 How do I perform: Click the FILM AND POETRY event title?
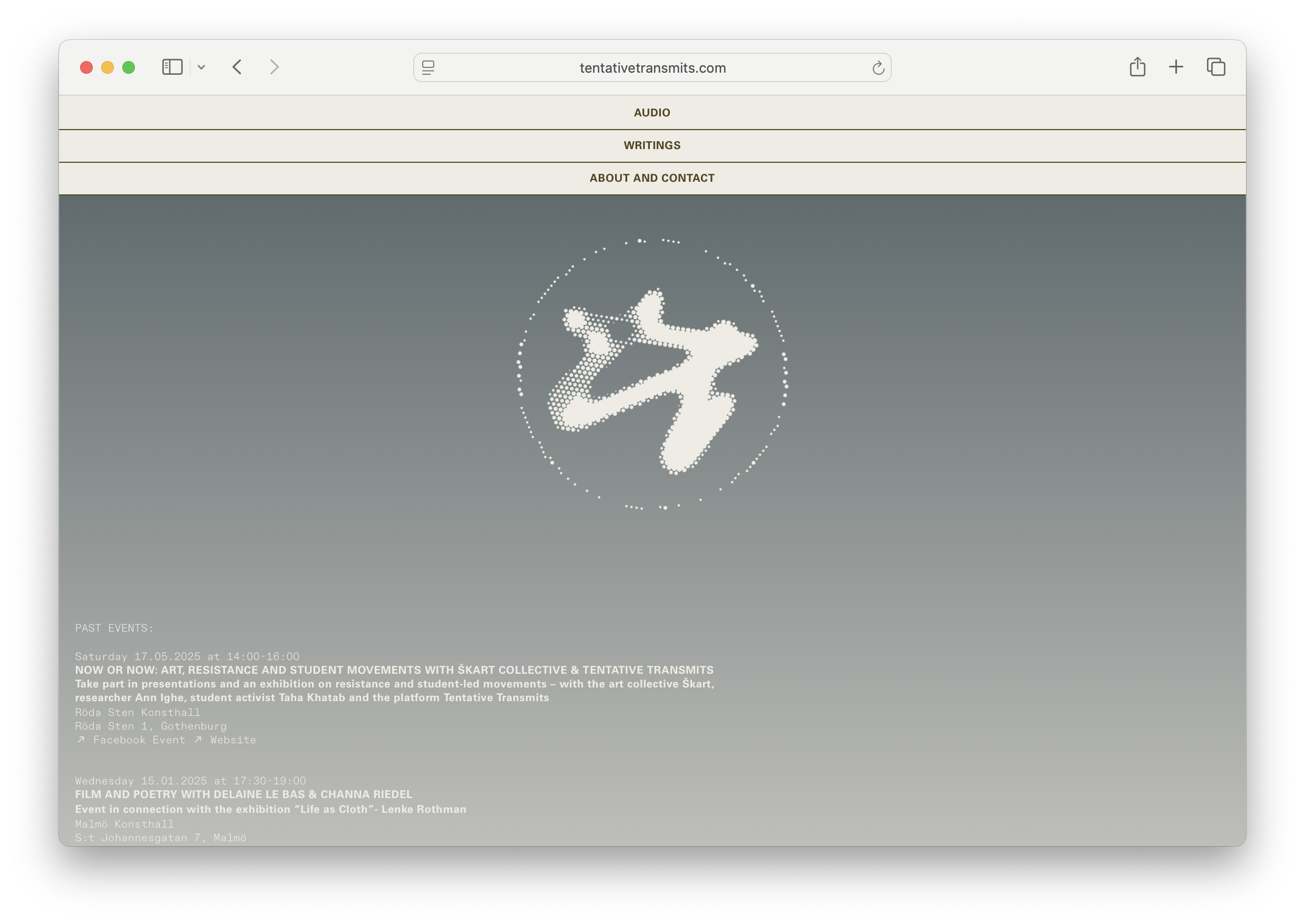click(x=244, y=794)
